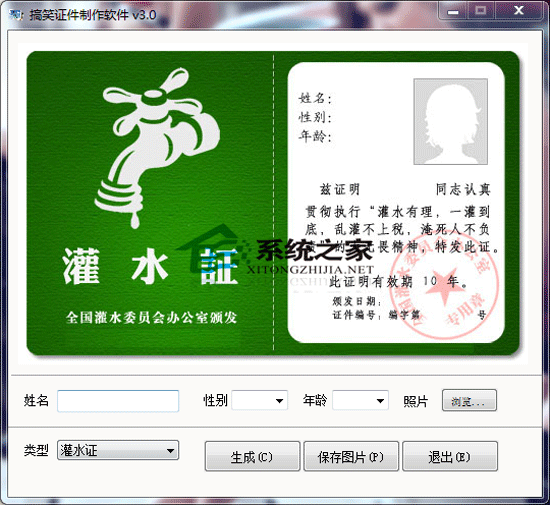
Task: Open the 性别 gender dropdown
Action: tap(260, 400)
